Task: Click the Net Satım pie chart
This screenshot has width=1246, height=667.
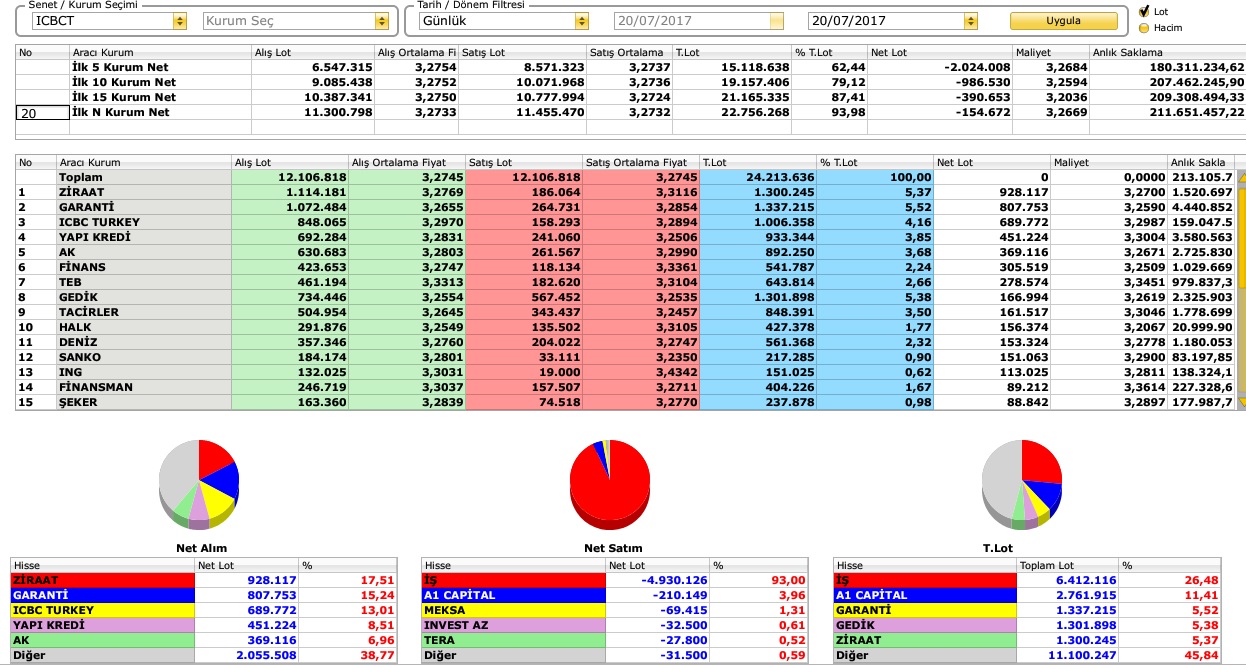Action: tap(610, 483)
